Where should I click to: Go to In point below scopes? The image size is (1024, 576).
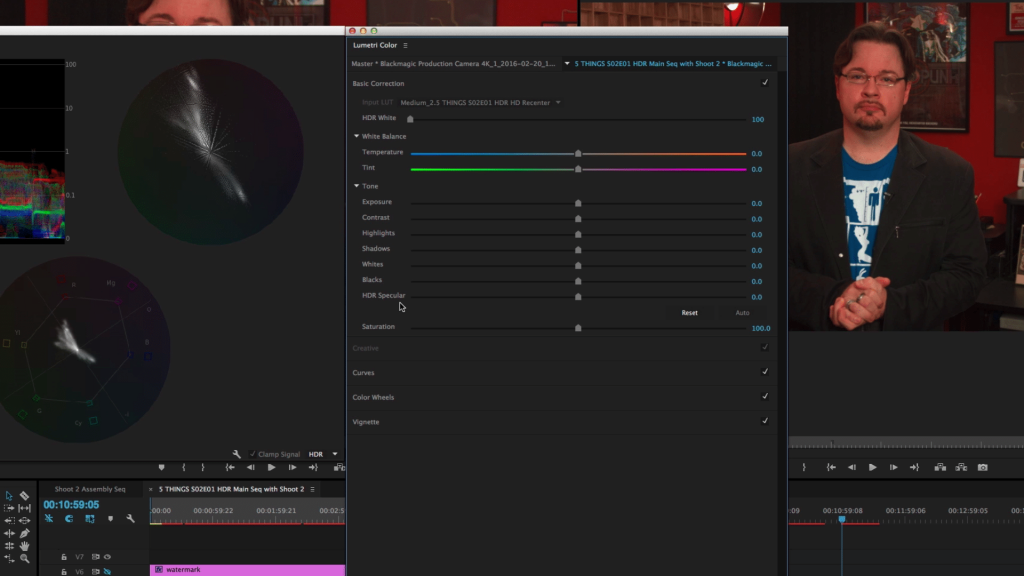(x=230, y=468)
